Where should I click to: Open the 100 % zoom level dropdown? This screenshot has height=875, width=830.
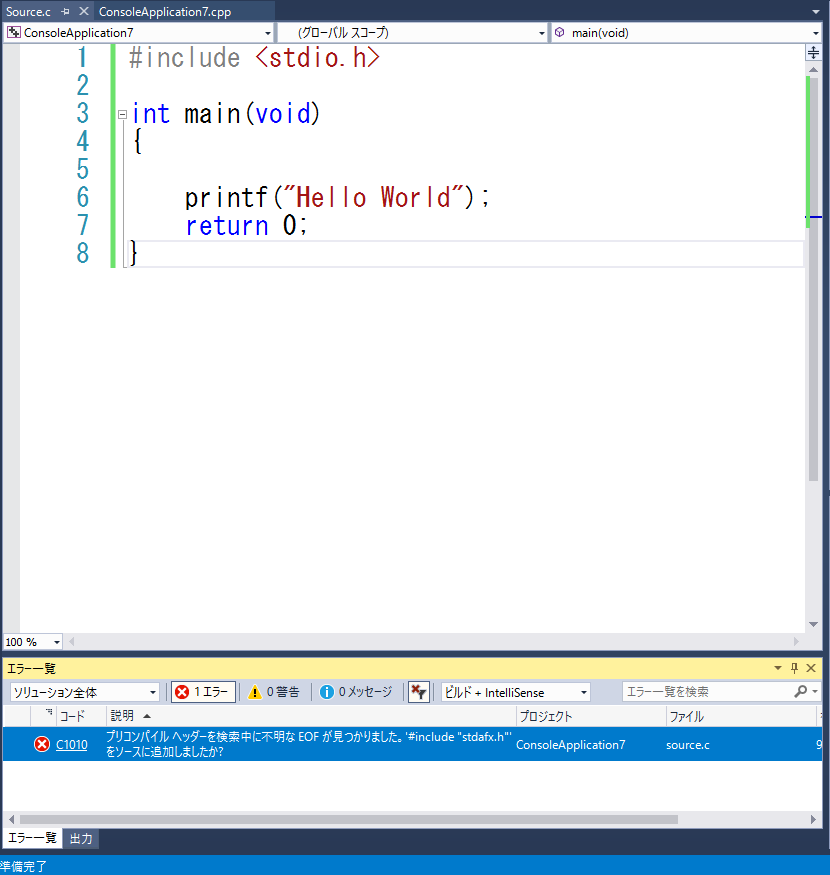click(32, 642)
